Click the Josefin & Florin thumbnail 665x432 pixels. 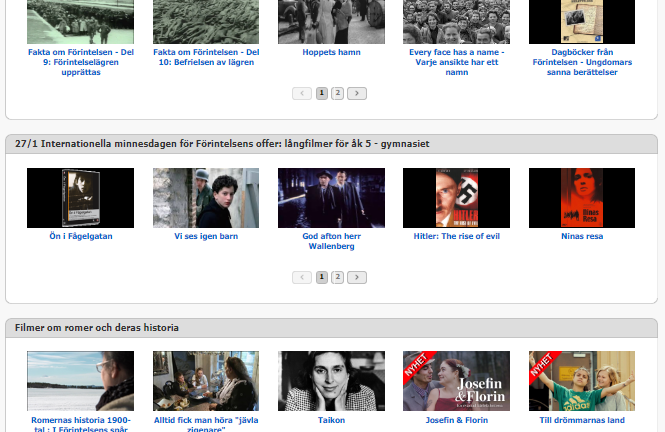pos(456,381)
